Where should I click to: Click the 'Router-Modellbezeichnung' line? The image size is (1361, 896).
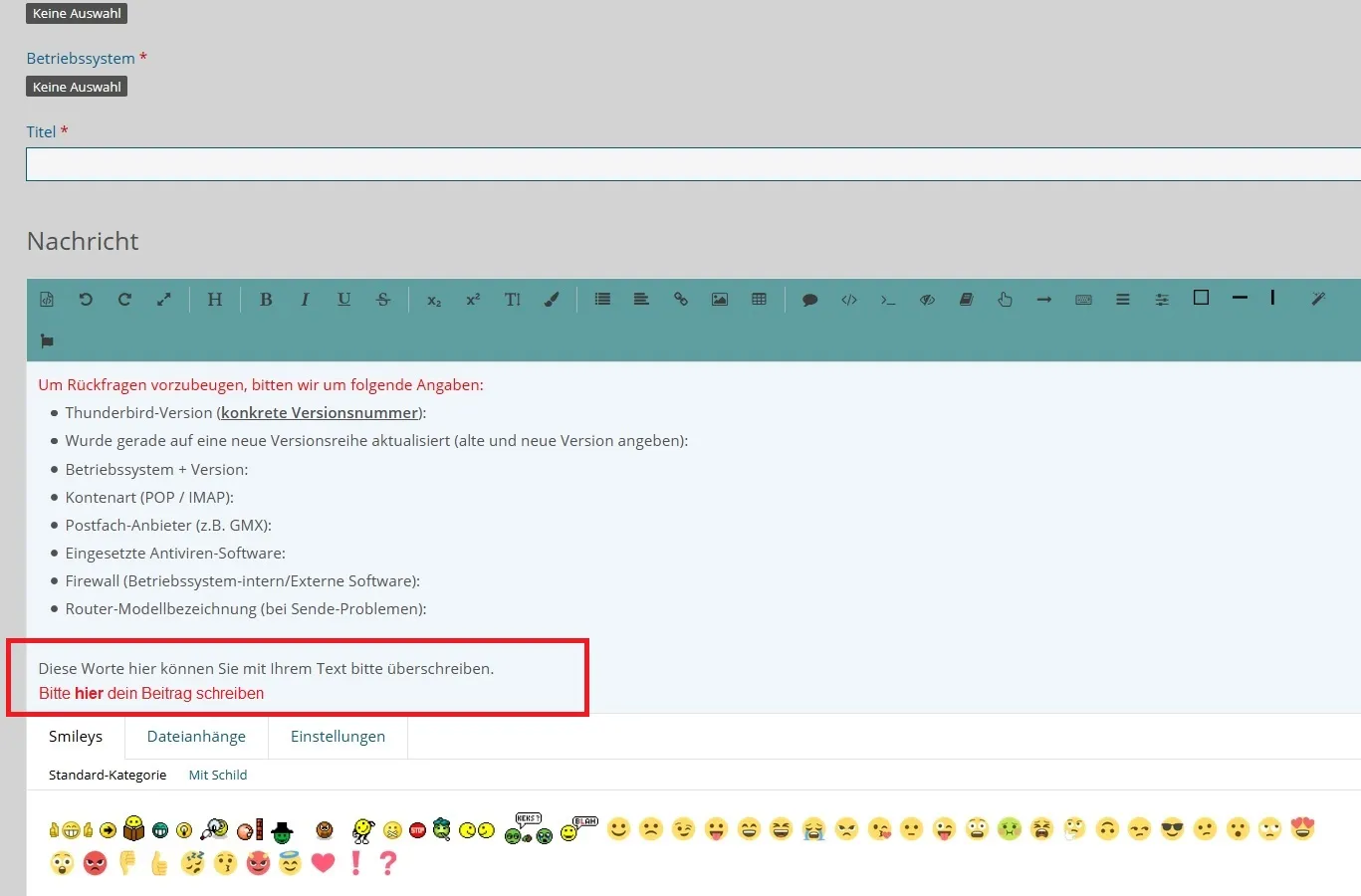246,609
